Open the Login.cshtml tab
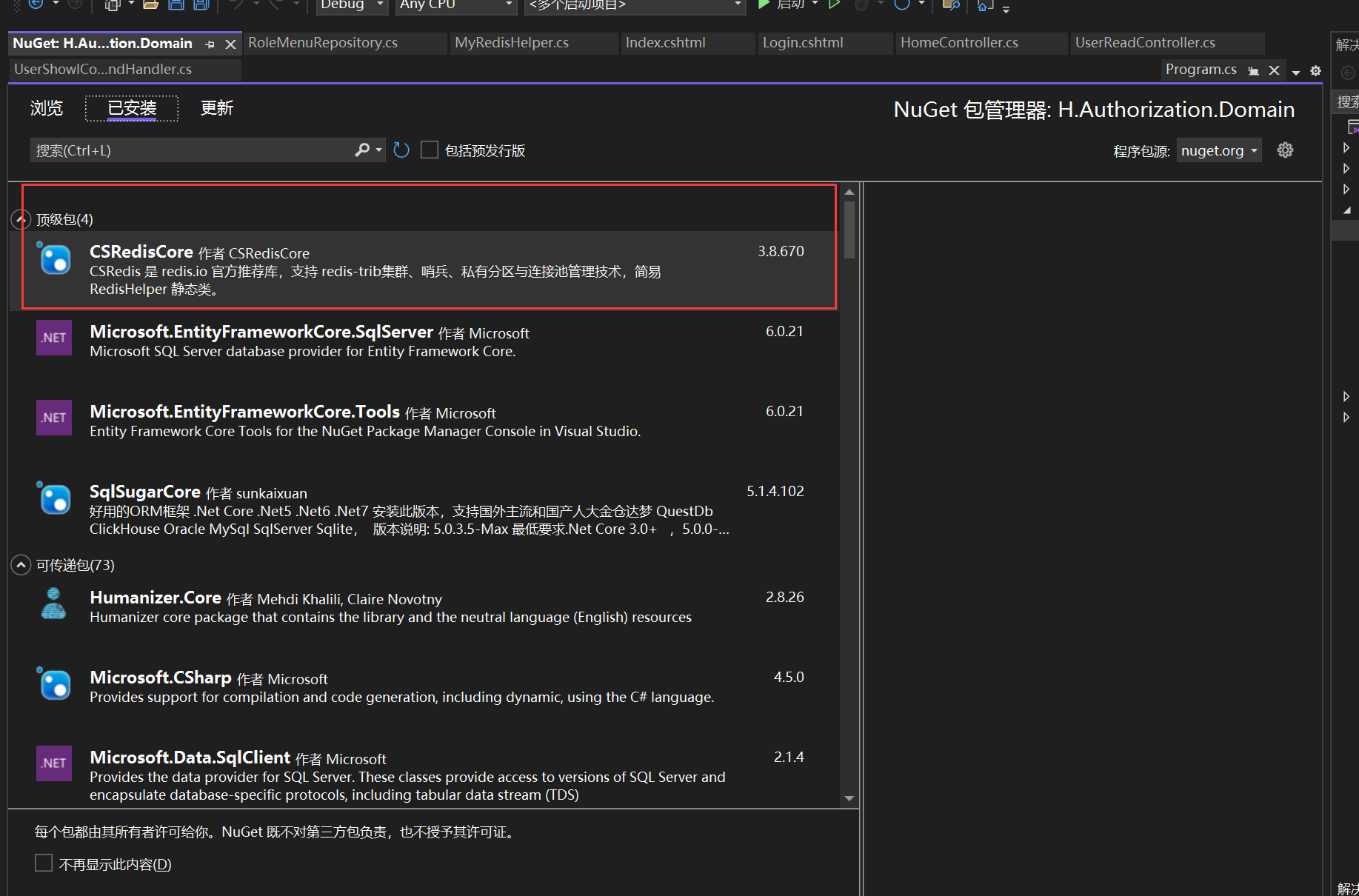Image resolution: width=1359 pixels, height=896 pixels. (826, 43)
